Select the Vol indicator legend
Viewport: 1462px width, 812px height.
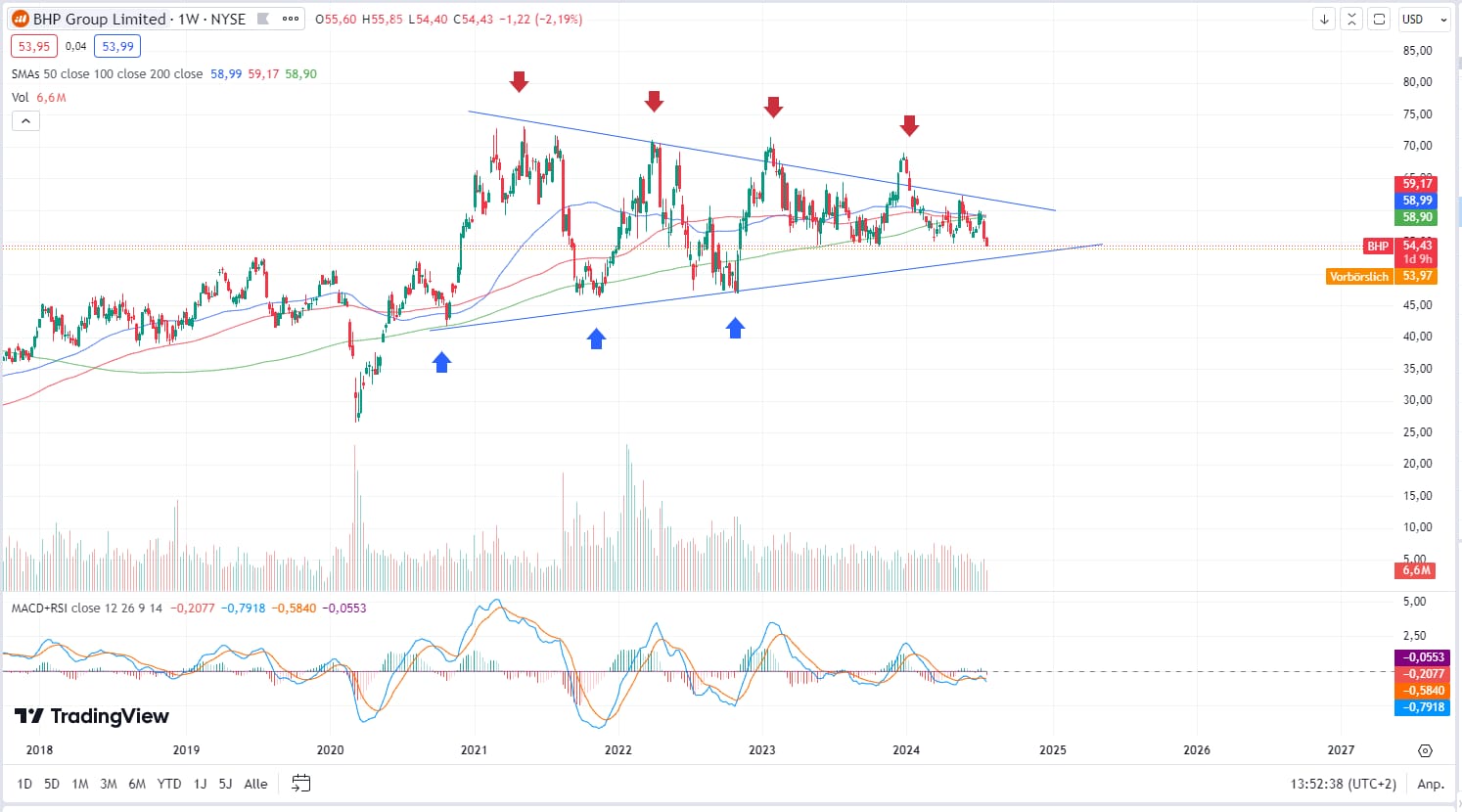coord(21,97)
